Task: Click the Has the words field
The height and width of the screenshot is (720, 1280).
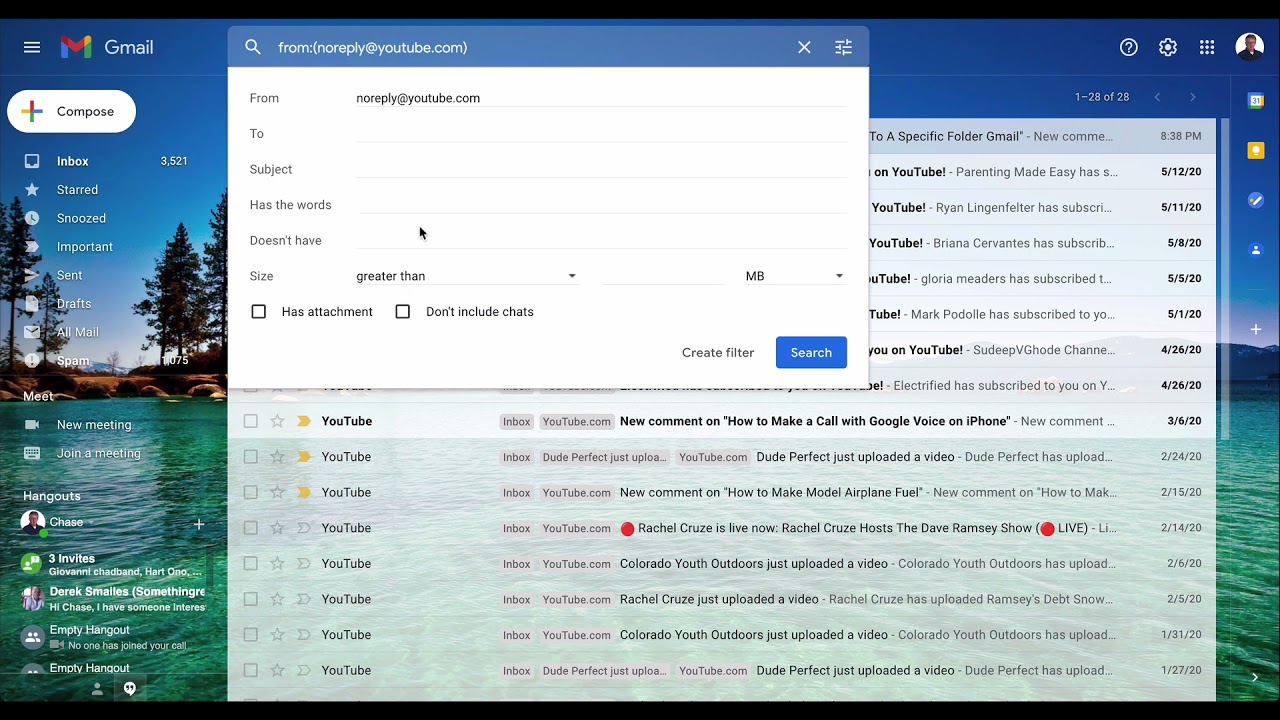Action: pyautogui.click(x=601, y=204)
